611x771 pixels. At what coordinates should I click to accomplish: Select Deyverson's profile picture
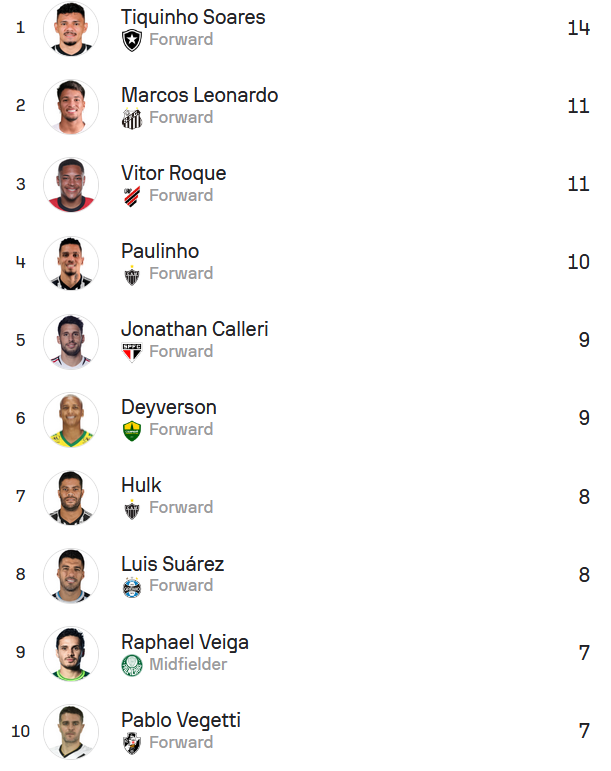pos(71,419)
